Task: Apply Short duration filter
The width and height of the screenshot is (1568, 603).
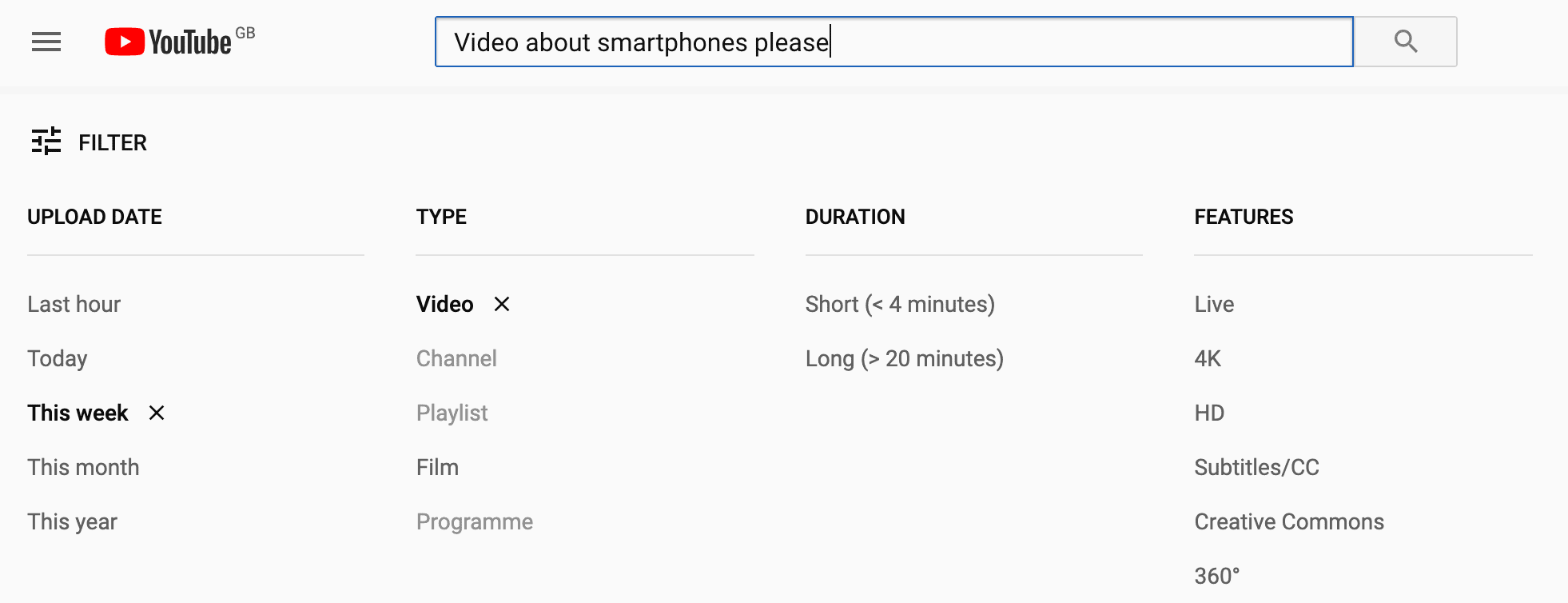Action: coord(900,304)
